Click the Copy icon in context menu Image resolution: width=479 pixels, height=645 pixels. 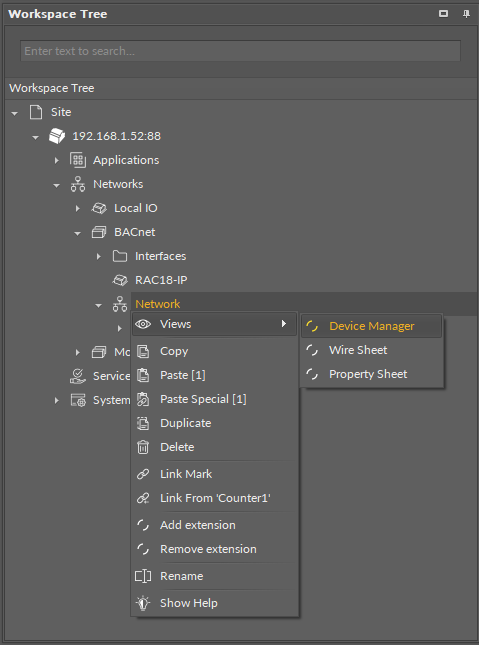tap(143, 351)
